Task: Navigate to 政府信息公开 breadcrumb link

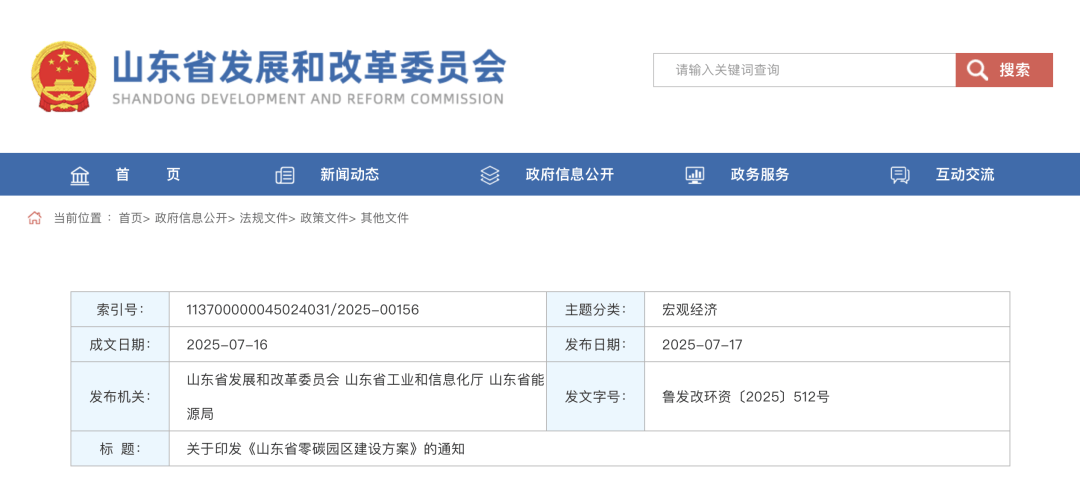Action: click(x=191, y=218)
